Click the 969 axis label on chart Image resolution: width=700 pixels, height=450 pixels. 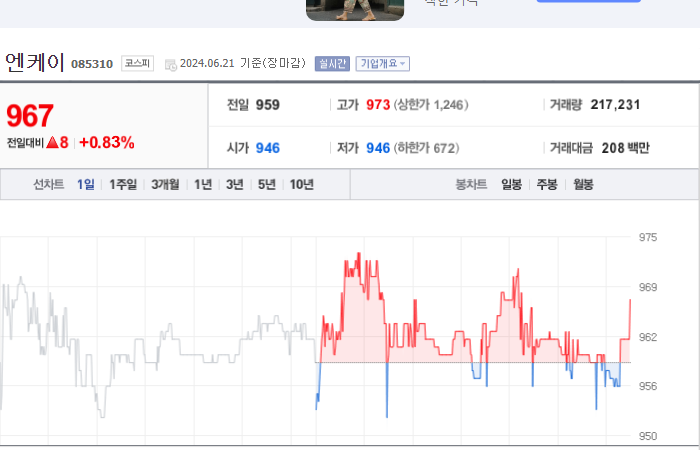pyautogui.click(x=648, y=288)
